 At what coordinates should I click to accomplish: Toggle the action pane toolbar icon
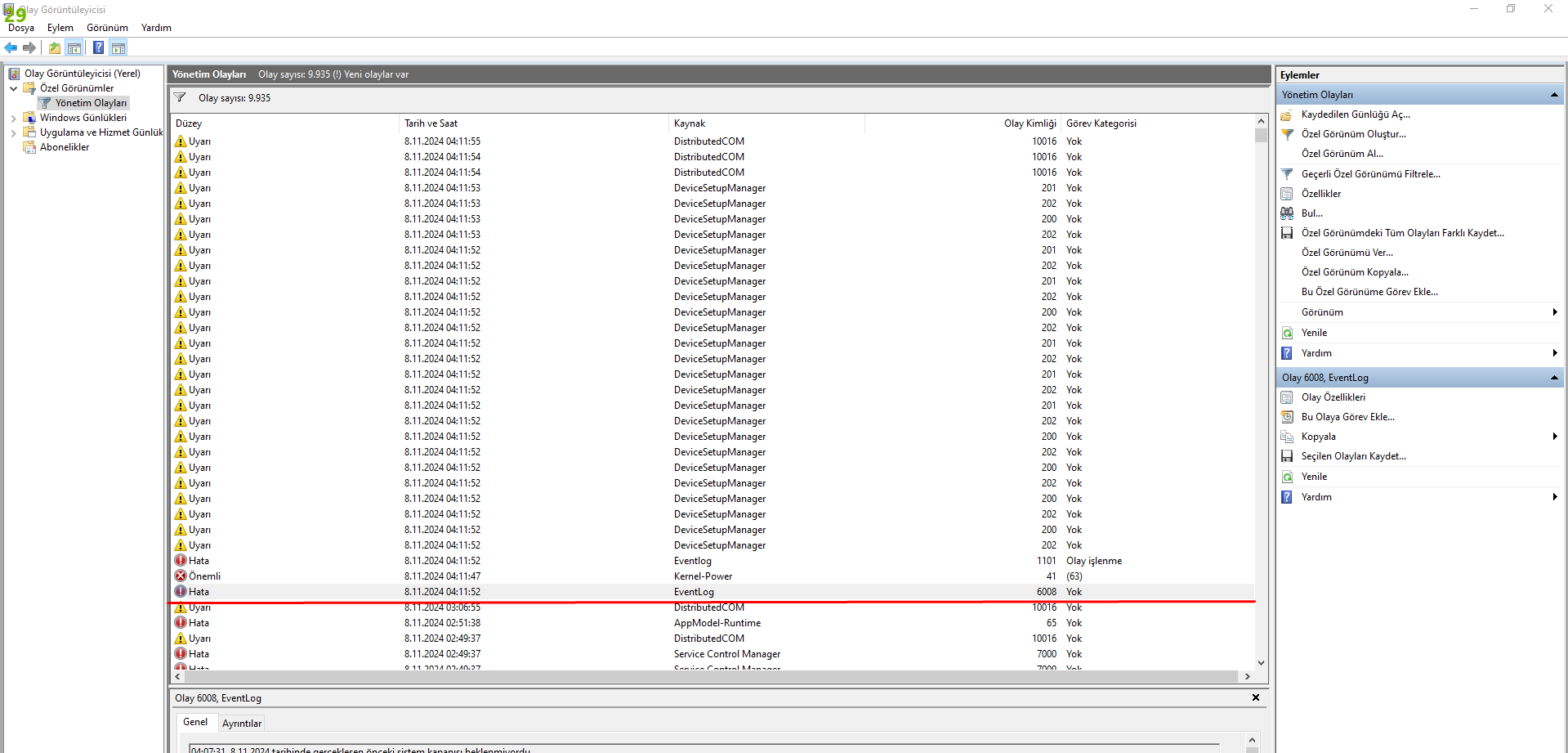[118, 48]
